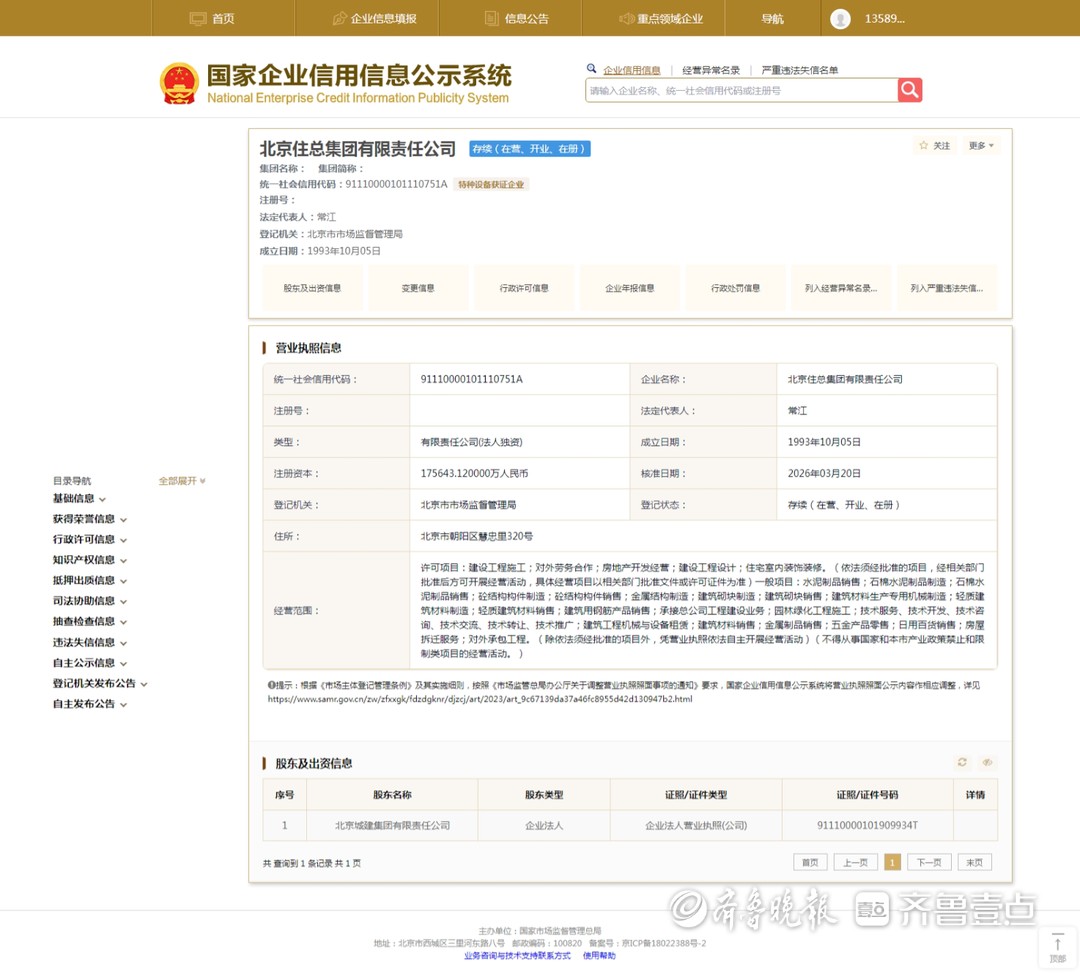This screenshot has width=1080, height=974.
Task: Click the 列入严重违法失信 shortcut button
Action: pyautogui.click(x=946, y=288)
